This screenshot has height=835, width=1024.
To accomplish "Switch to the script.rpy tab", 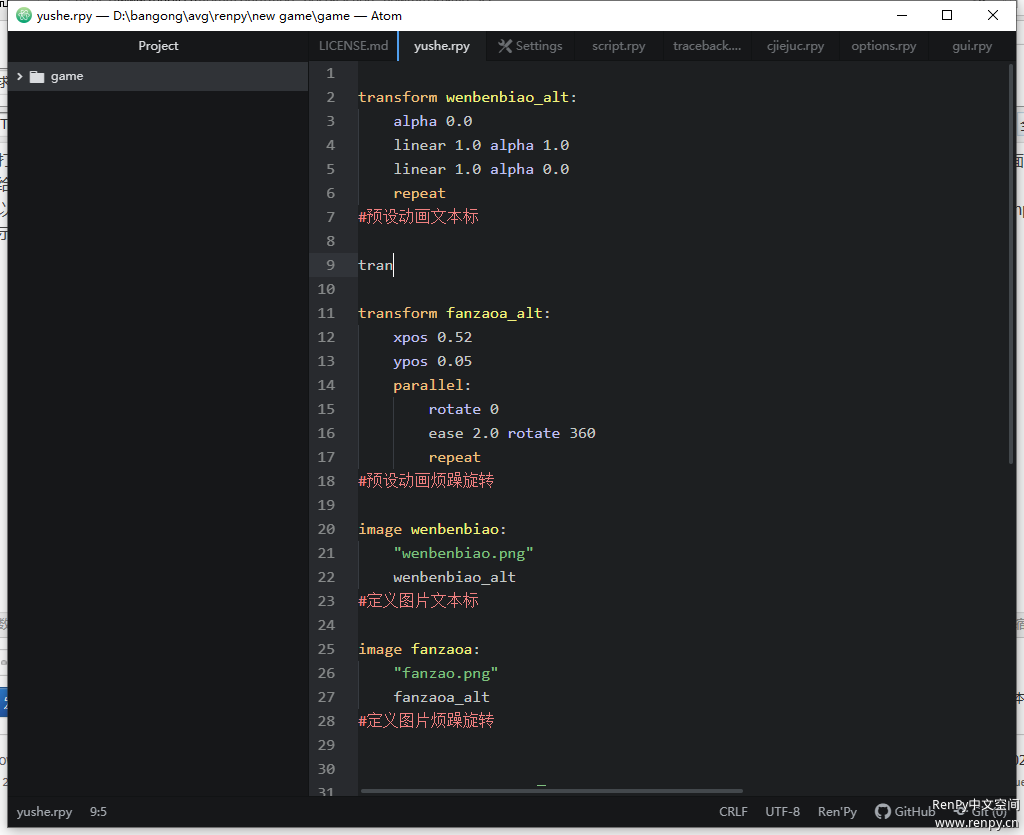I will coord(618,46).
